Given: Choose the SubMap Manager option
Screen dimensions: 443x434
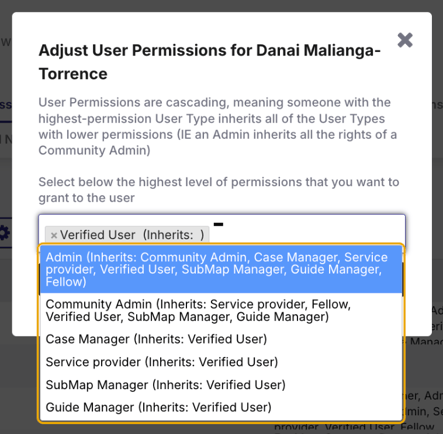Looking at the screenshot, I should pyautogui.click(x=221, y=385).
